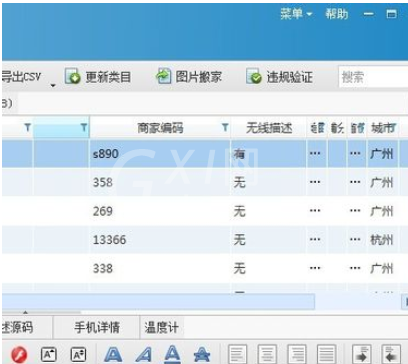Align text left in the editor toolbar
The width and height of the screenshot is (408, 364).
[x=238, y=354]
